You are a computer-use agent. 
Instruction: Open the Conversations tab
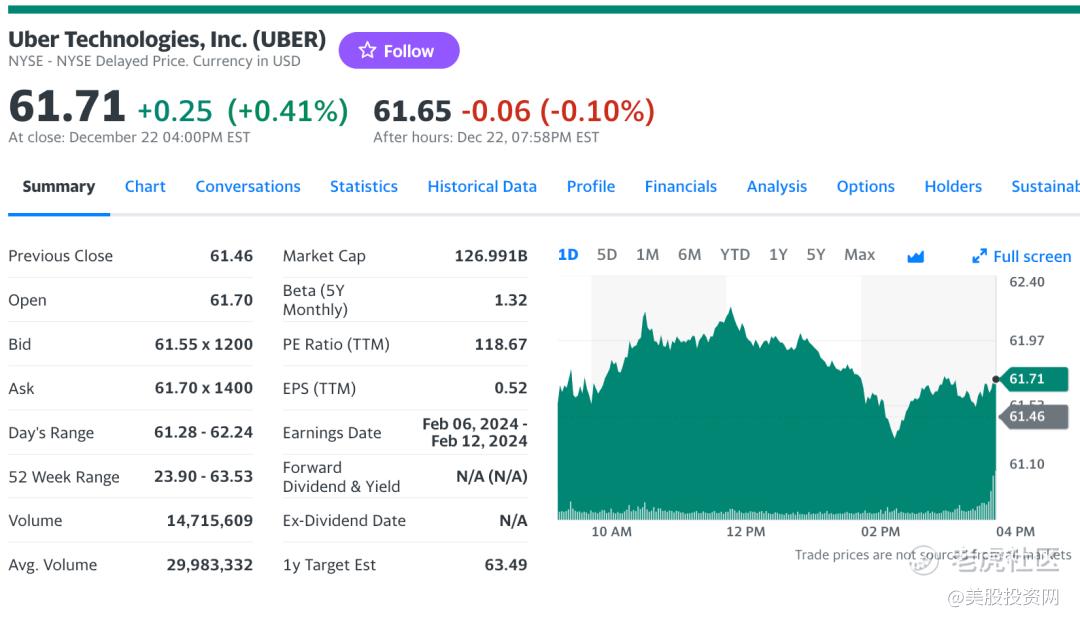coord(248,186)
